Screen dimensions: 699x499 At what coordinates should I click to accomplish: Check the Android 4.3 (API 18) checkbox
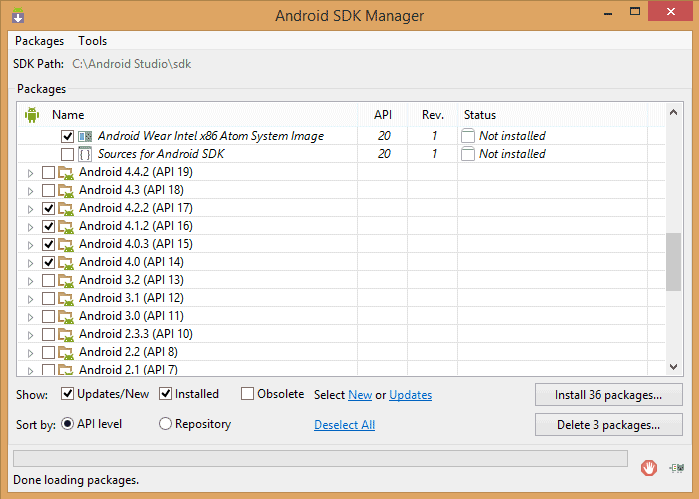[x=48, y=190]
